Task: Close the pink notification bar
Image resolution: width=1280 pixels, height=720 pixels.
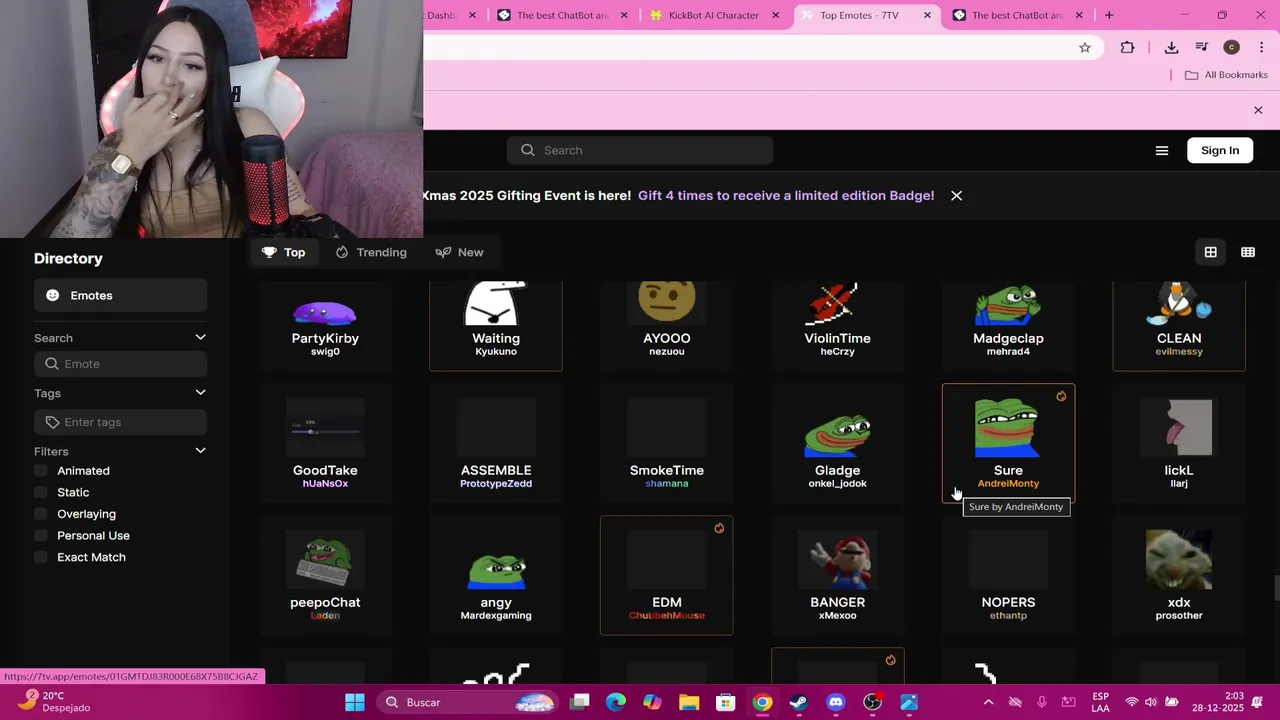Action: click(x=1258, y=110)
